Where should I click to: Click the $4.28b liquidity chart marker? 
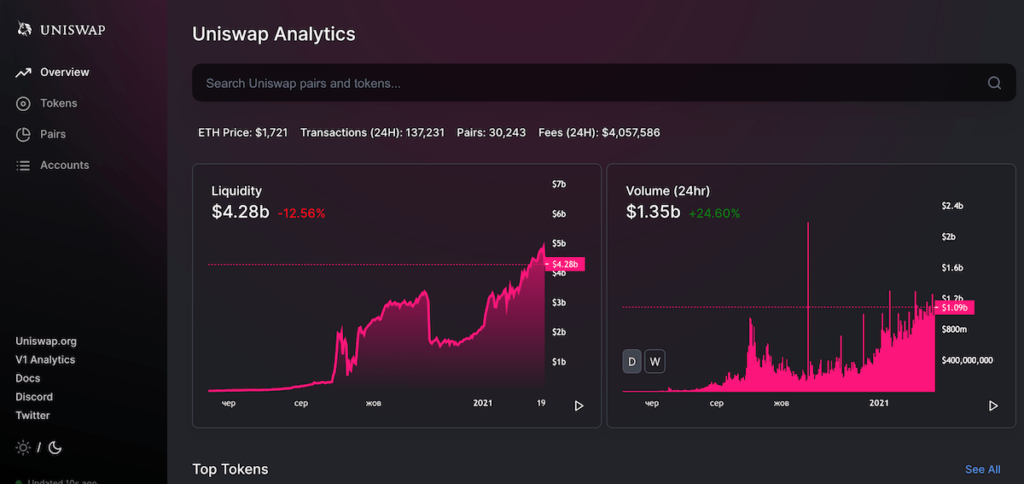566,264
